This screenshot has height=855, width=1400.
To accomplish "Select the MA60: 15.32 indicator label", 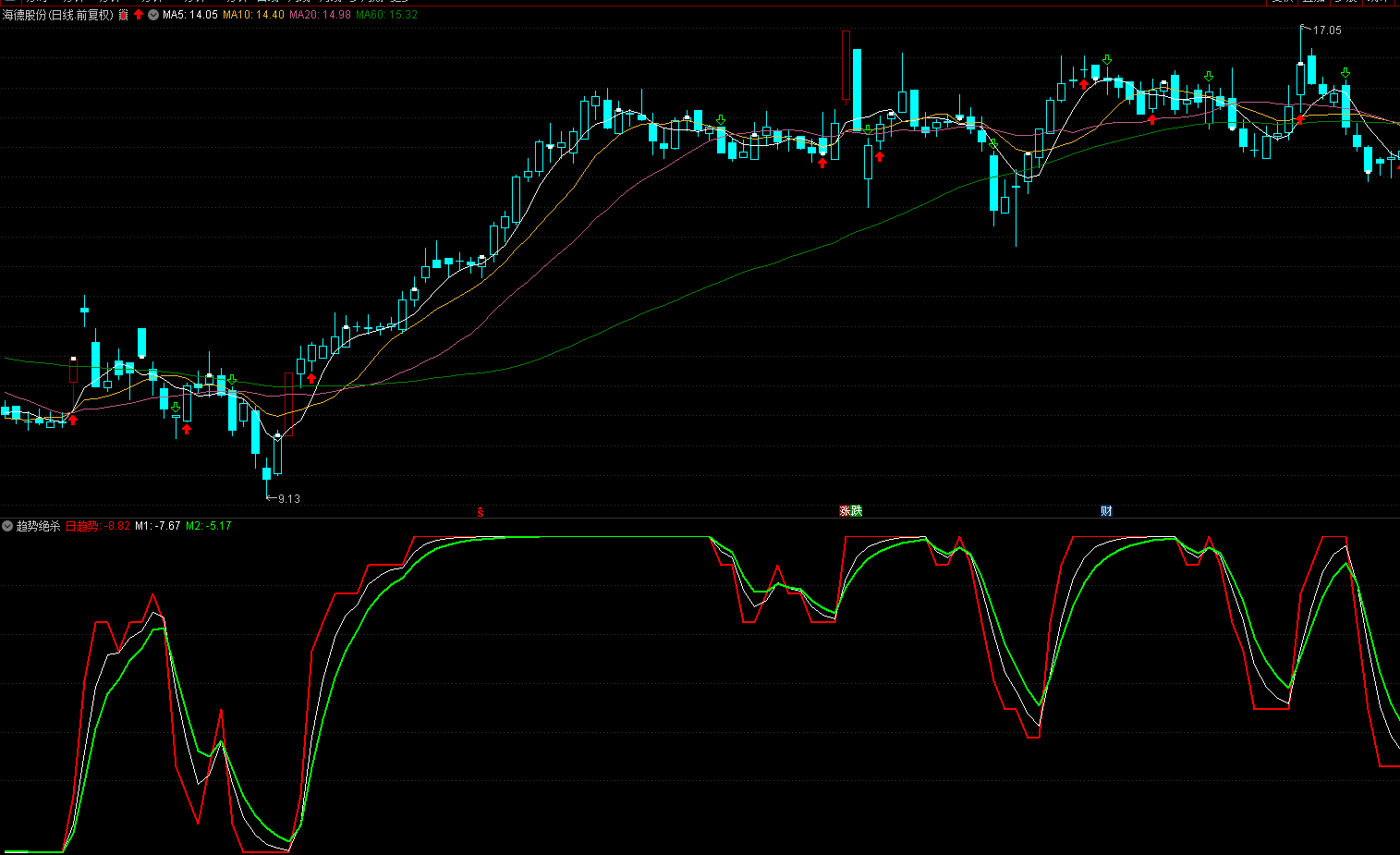I will click(387, 15).
